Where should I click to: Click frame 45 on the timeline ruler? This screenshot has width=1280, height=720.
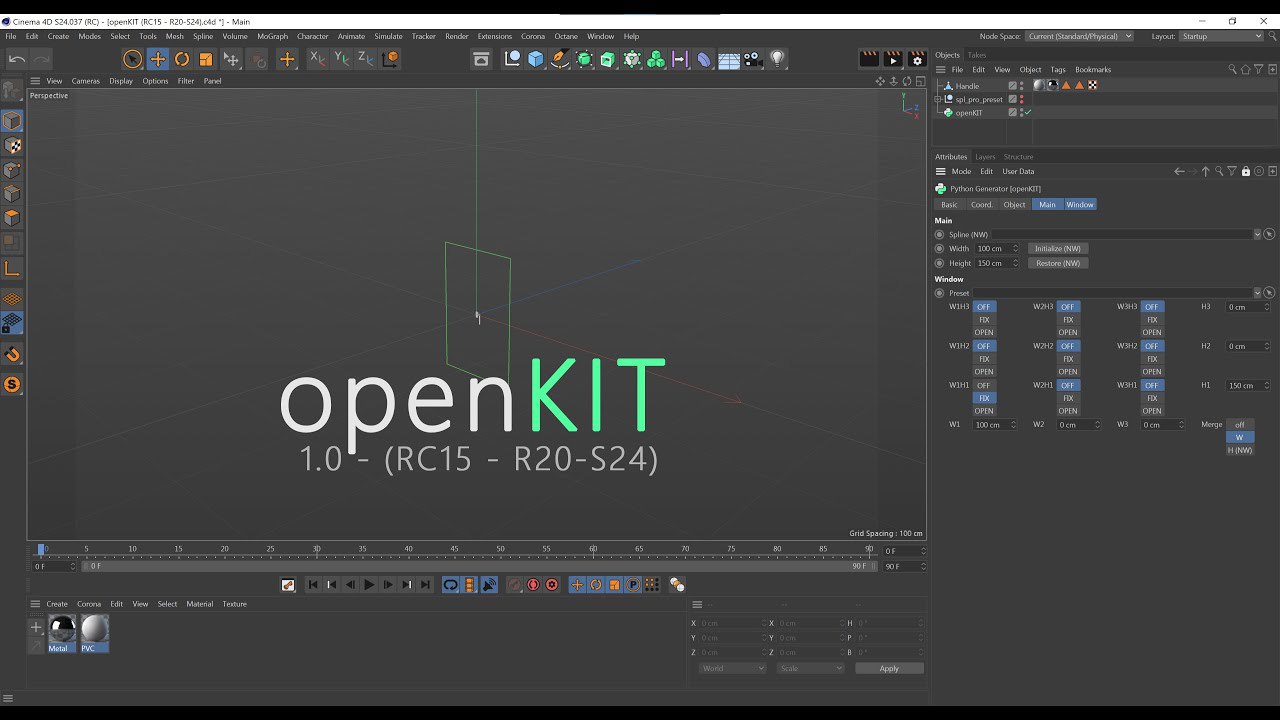[454, 549]
